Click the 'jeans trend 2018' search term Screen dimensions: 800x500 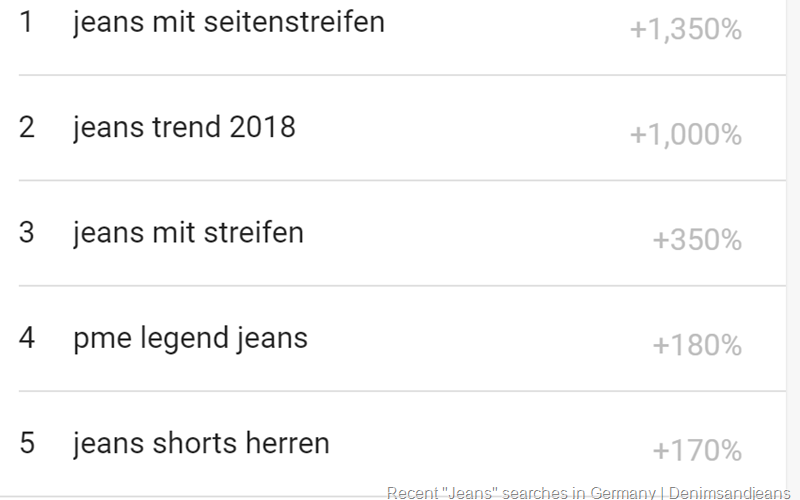click(184, 128)
